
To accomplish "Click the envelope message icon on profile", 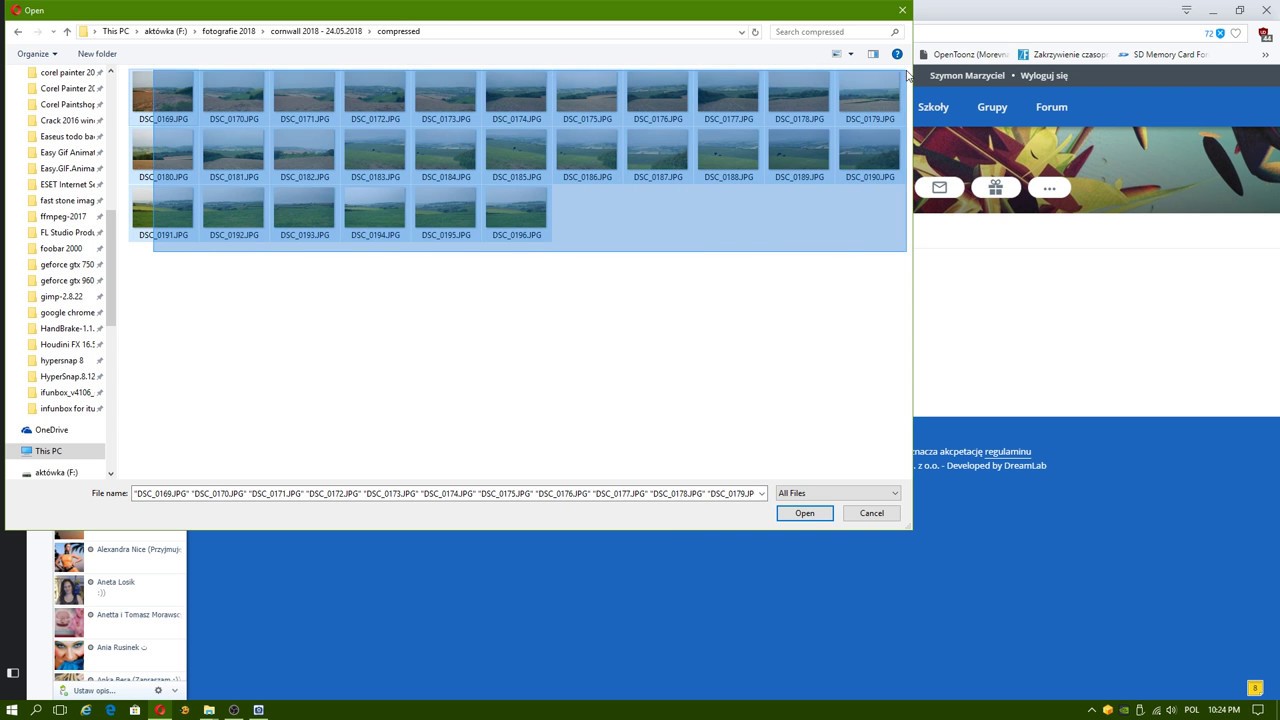I will click(x=939, y=188).
